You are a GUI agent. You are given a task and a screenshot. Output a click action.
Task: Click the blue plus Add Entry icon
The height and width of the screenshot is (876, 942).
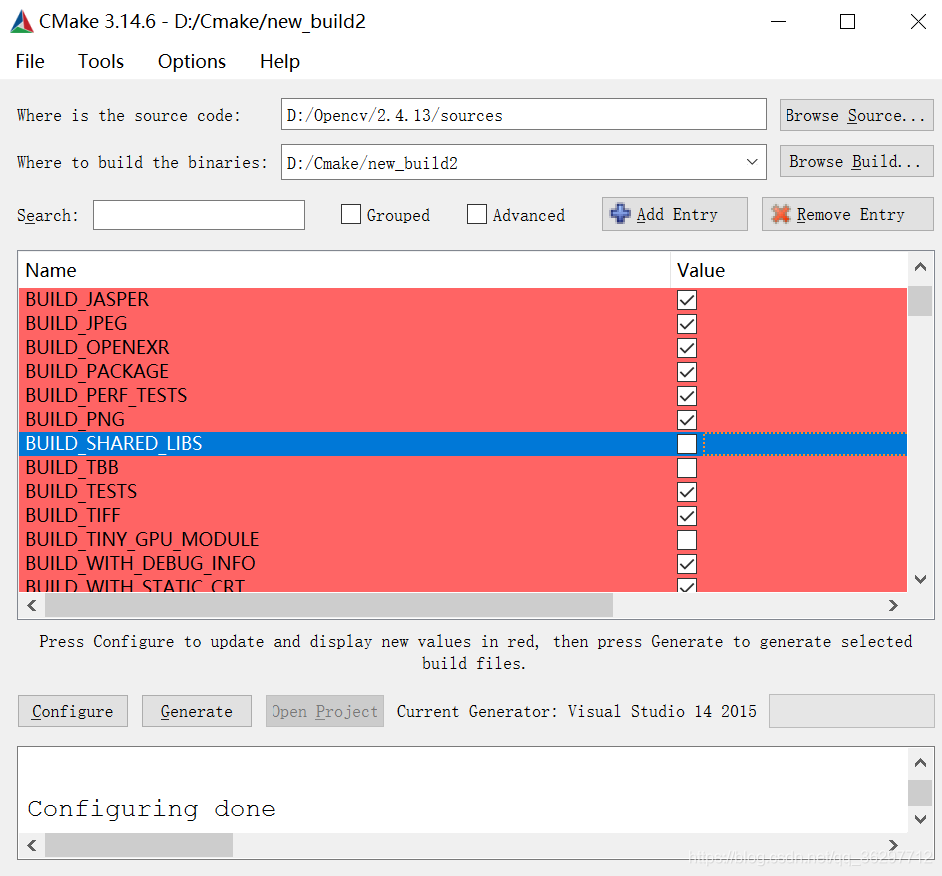pos(620,214)
